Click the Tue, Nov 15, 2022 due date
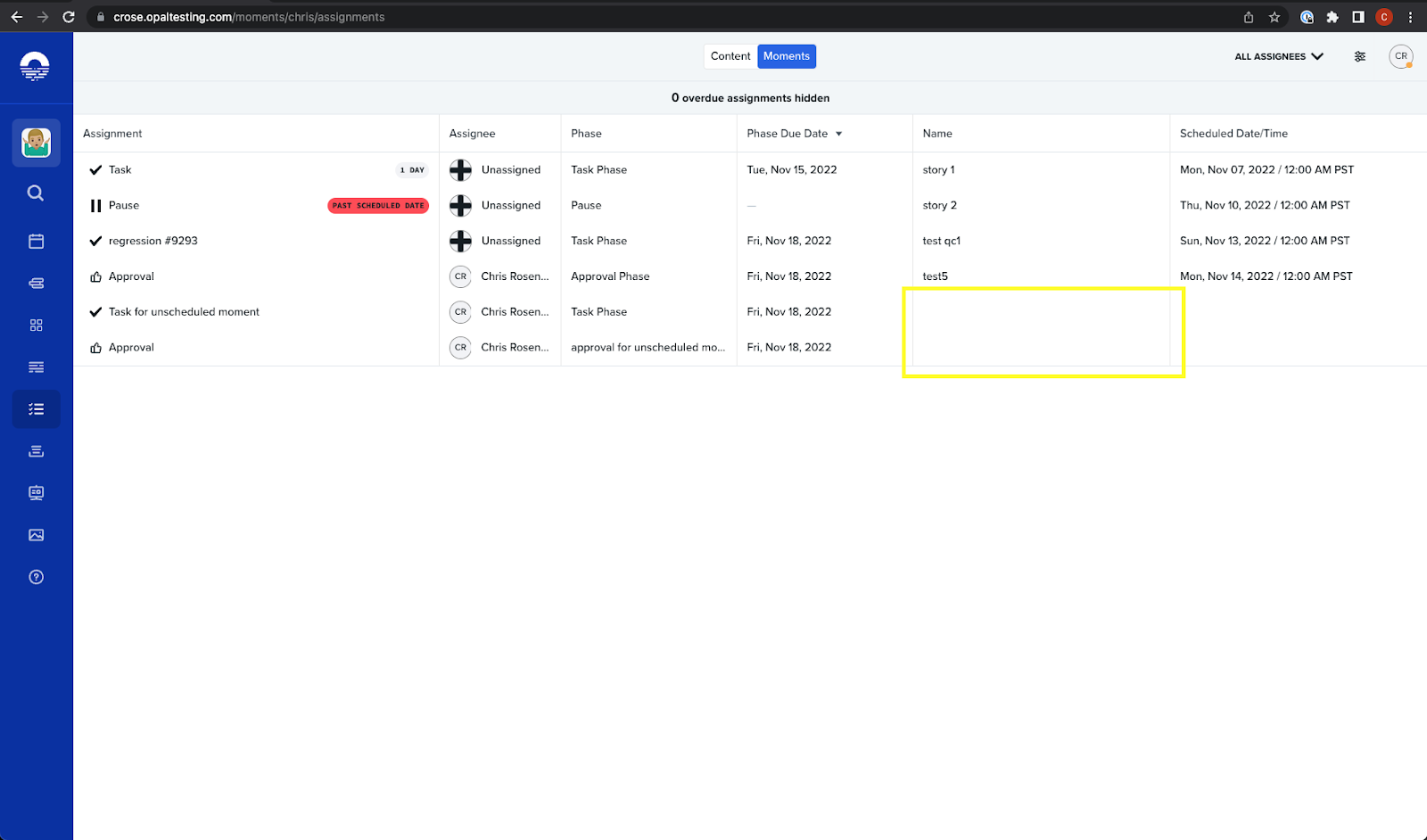 tap(792, 169)
